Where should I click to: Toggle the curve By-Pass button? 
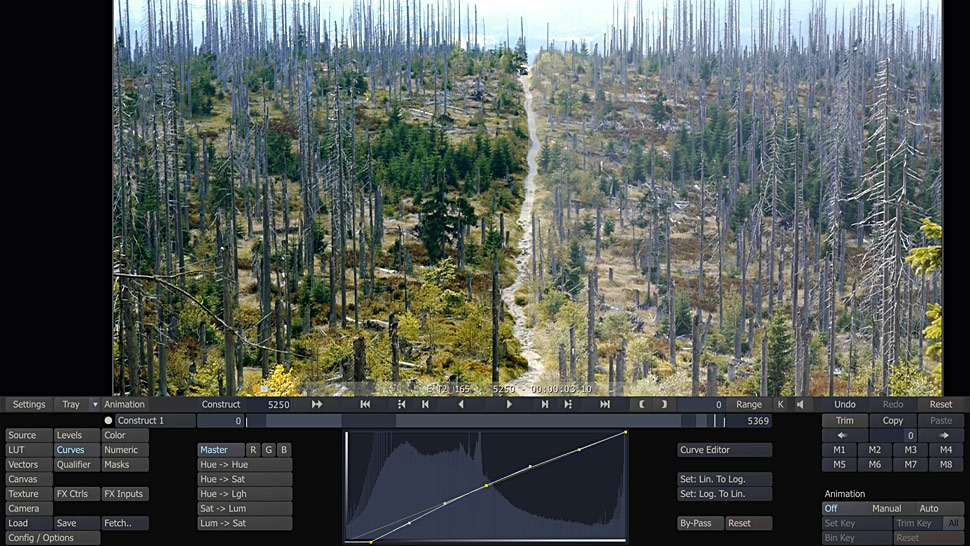point(700,523)
